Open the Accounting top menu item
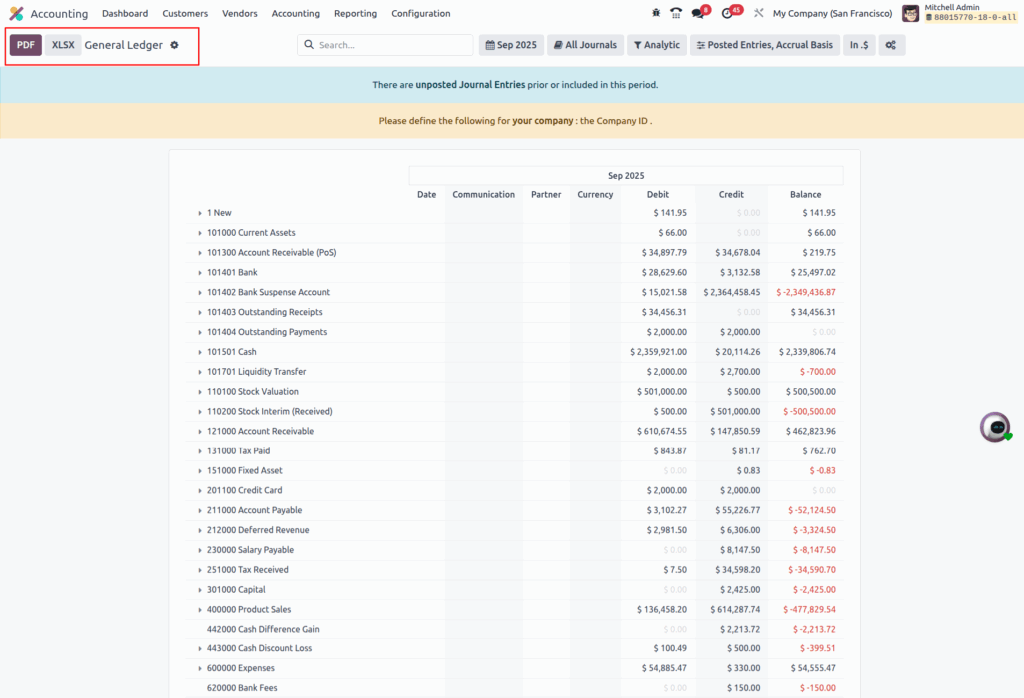This screenshot has height=698, width=1024. [296, 13]
